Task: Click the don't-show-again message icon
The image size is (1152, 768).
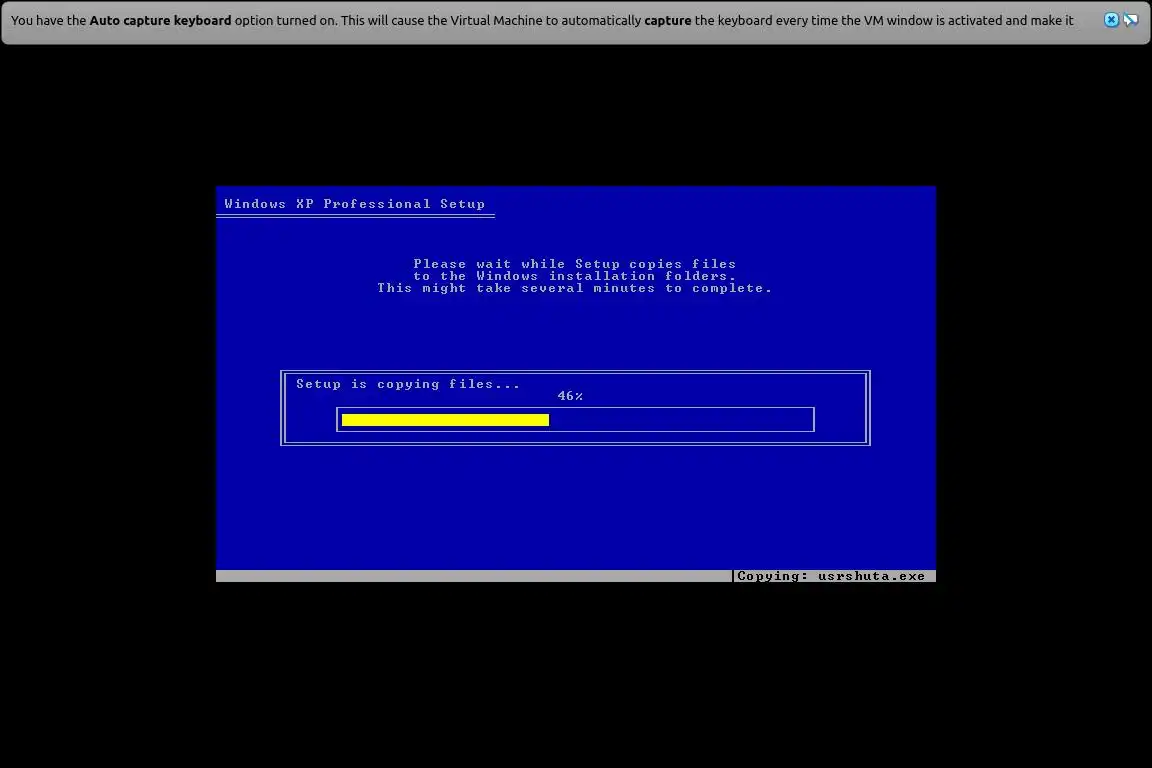Action: click(x=1131, y=20)
